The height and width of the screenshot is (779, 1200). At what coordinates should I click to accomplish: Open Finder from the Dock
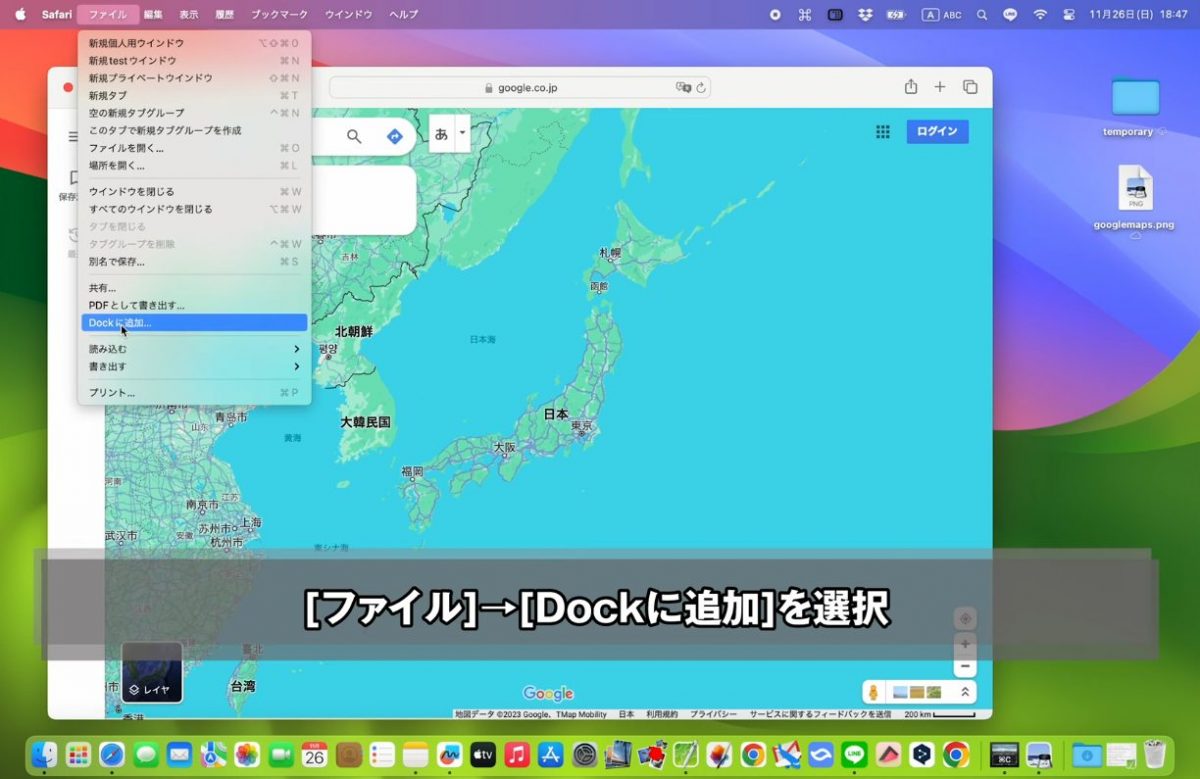[44, 755]
